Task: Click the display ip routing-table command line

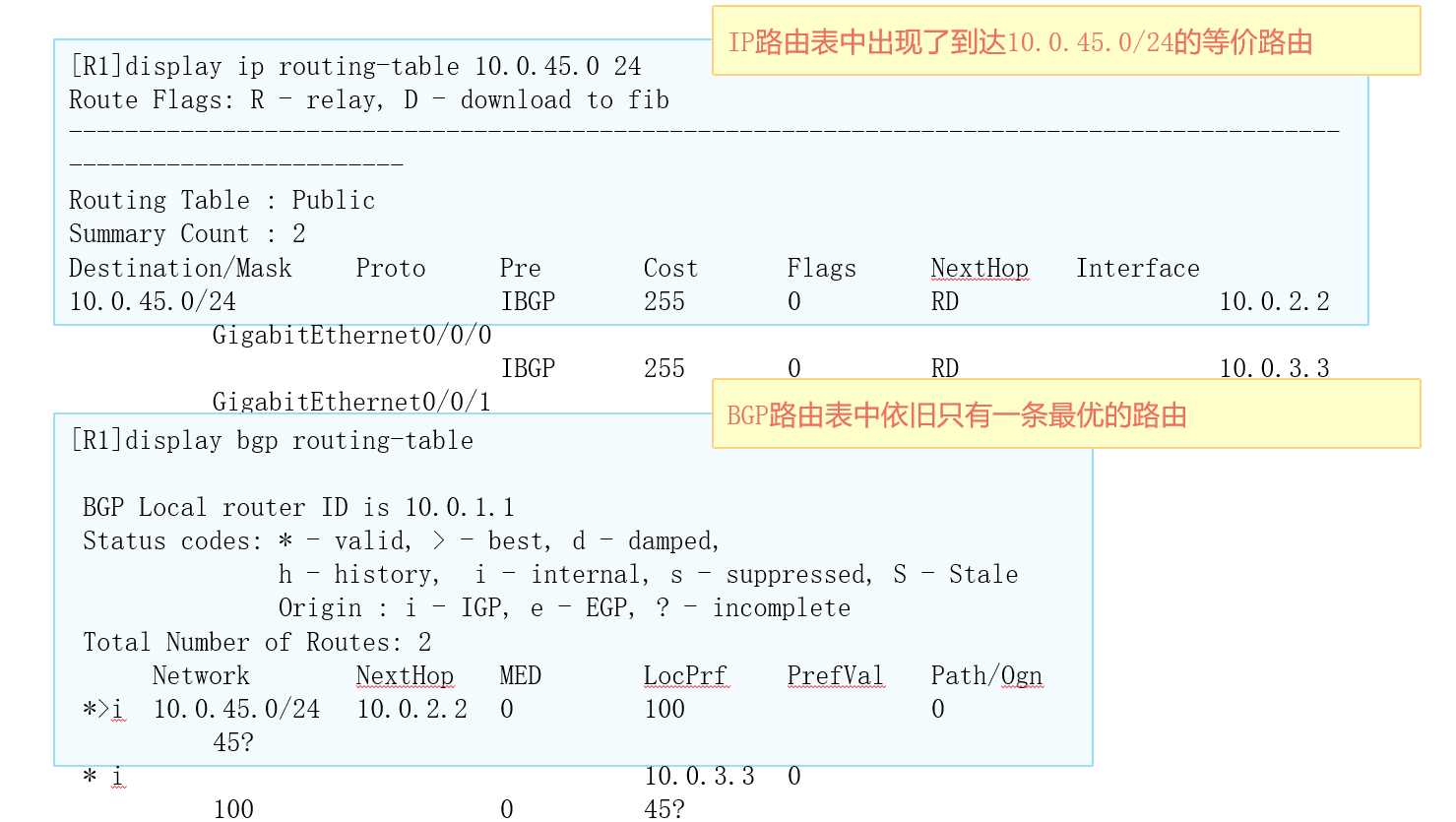Action: (355, 67)
